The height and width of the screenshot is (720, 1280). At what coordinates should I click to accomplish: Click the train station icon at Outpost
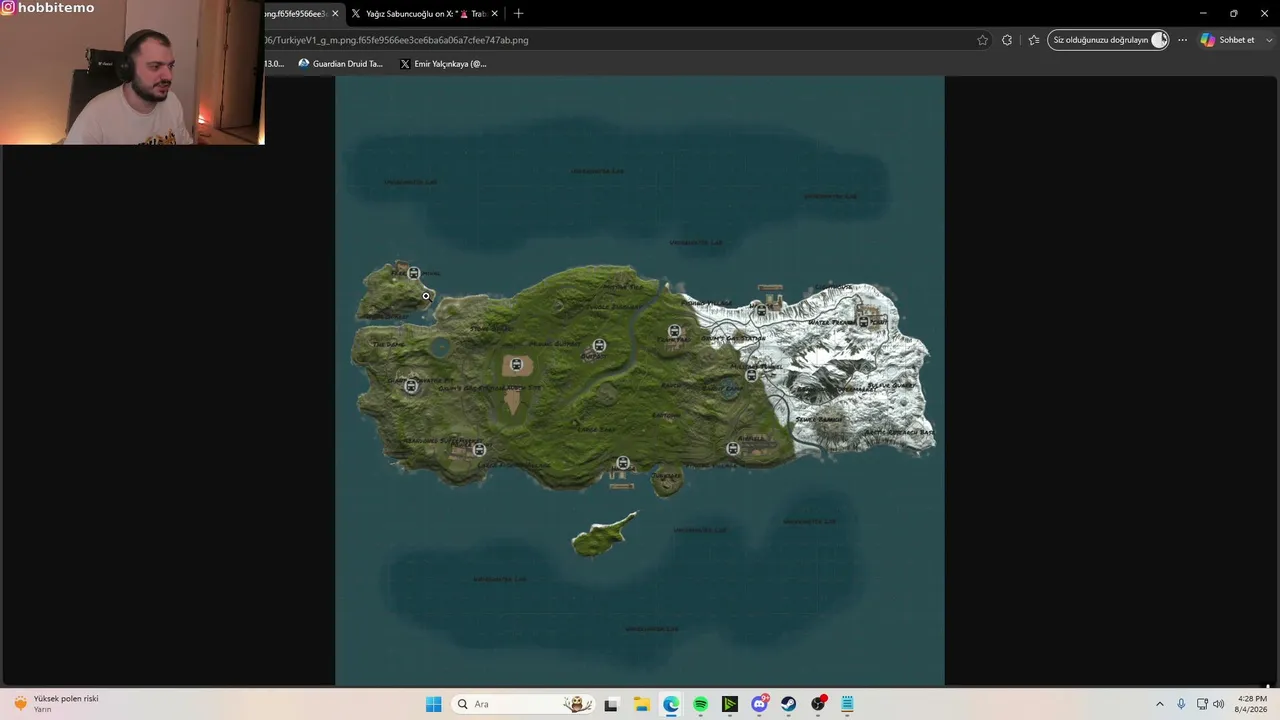(599, 346)
